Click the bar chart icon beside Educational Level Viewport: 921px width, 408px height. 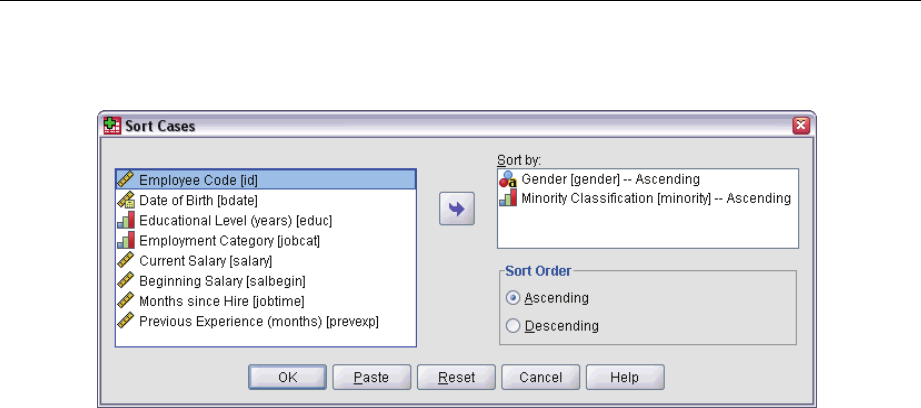(126, 220)
